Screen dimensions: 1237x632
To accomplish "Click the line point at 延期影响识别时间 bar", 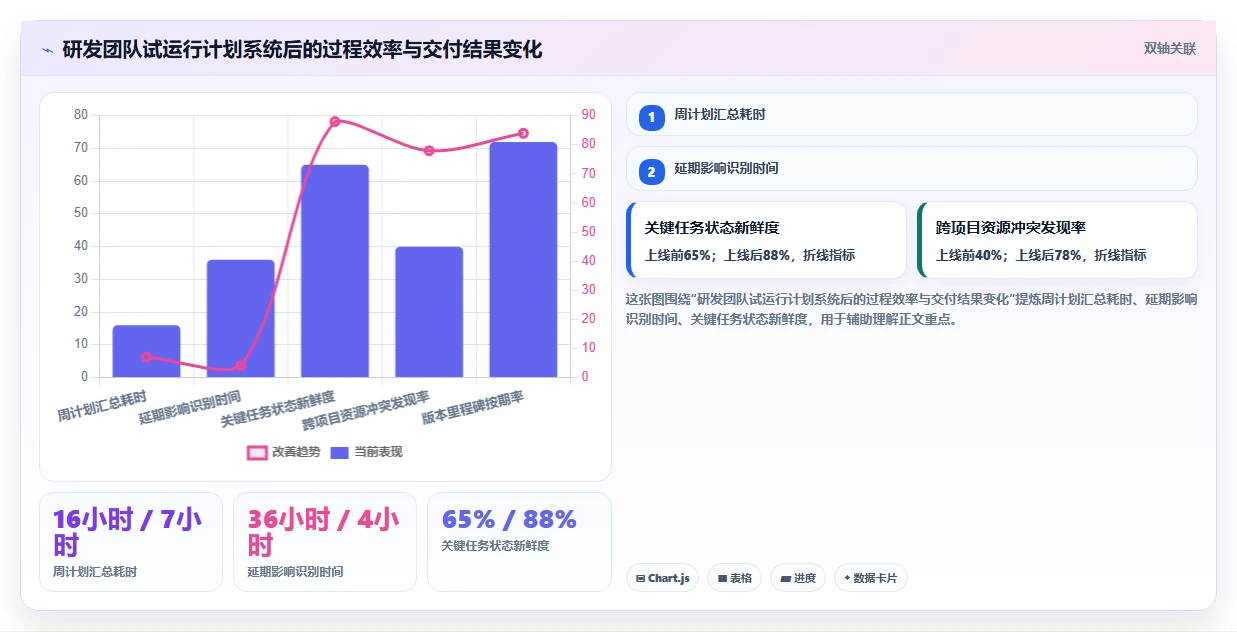I will point(240,366).
